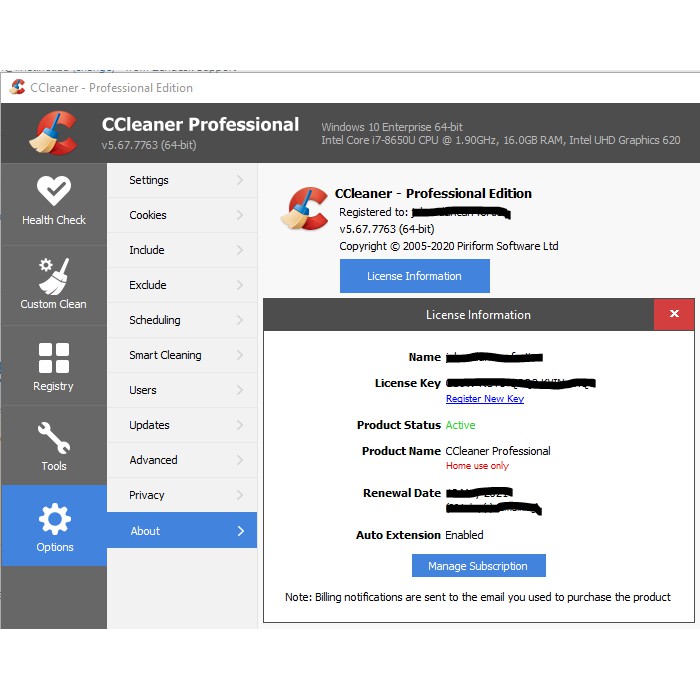
Task: Expand the Settings chevron arrow
Action: pyautogui.click(x=240, y=180)
